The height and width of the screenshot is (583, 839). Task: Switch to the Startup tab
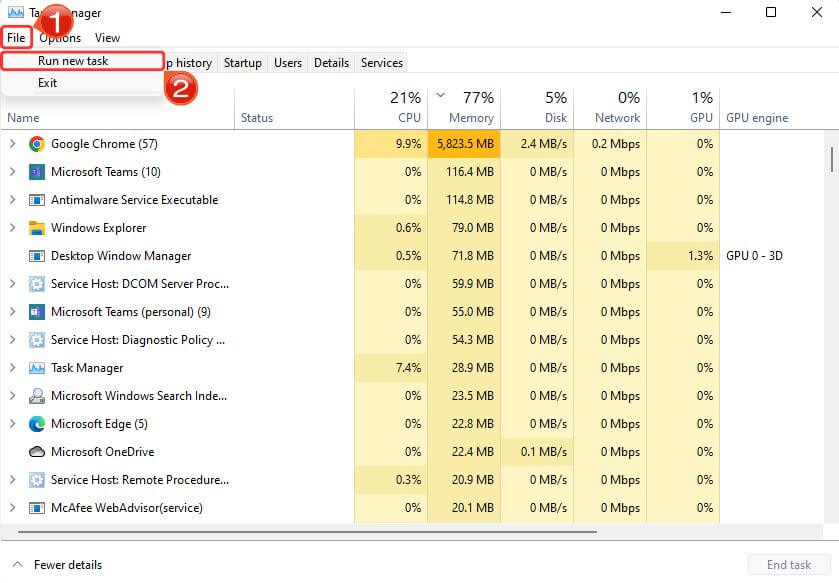coord(242,62)
